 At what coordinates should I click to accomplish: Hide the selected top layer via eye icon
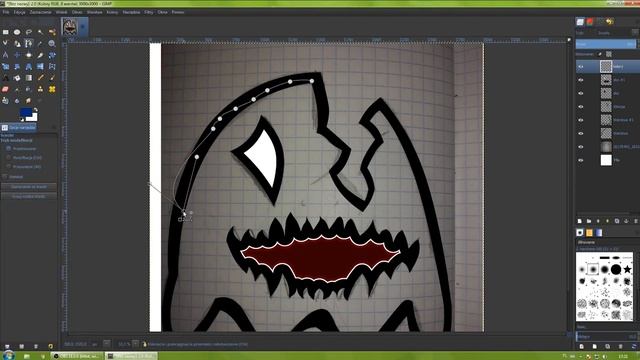(x=581, y=67)
